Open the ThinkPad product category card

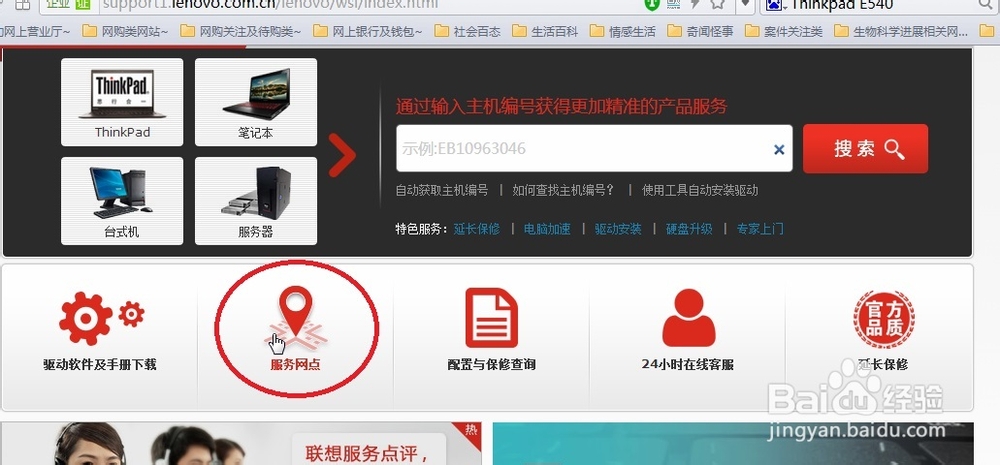coord(122,102)
